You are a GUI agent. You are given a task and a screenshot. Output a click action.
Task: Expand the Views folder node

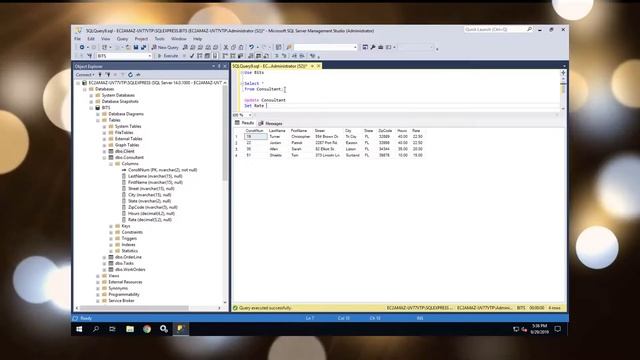pyautogui.click(x=98, y=276)
